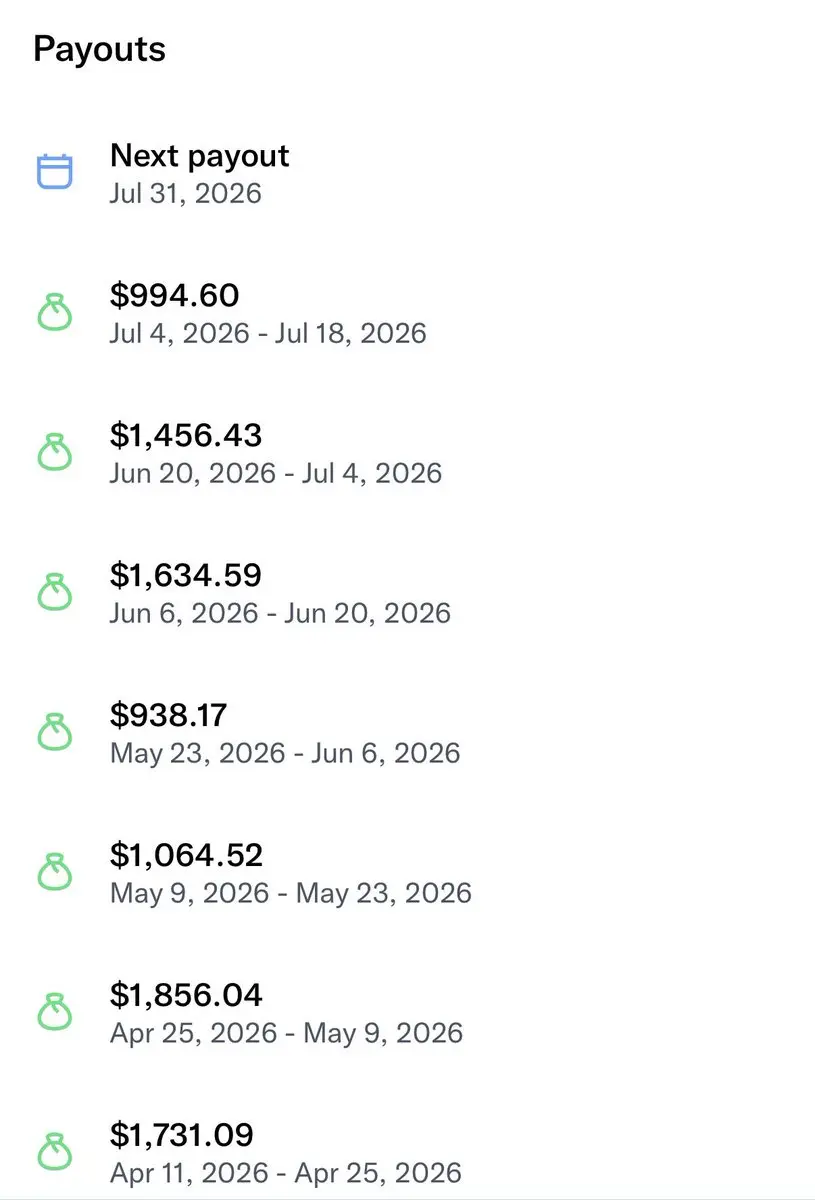The width and height of the screenshot is (815, 1200).
Task: Click money bag icon next to $1,064.52
Action: (x=55, y=872)
